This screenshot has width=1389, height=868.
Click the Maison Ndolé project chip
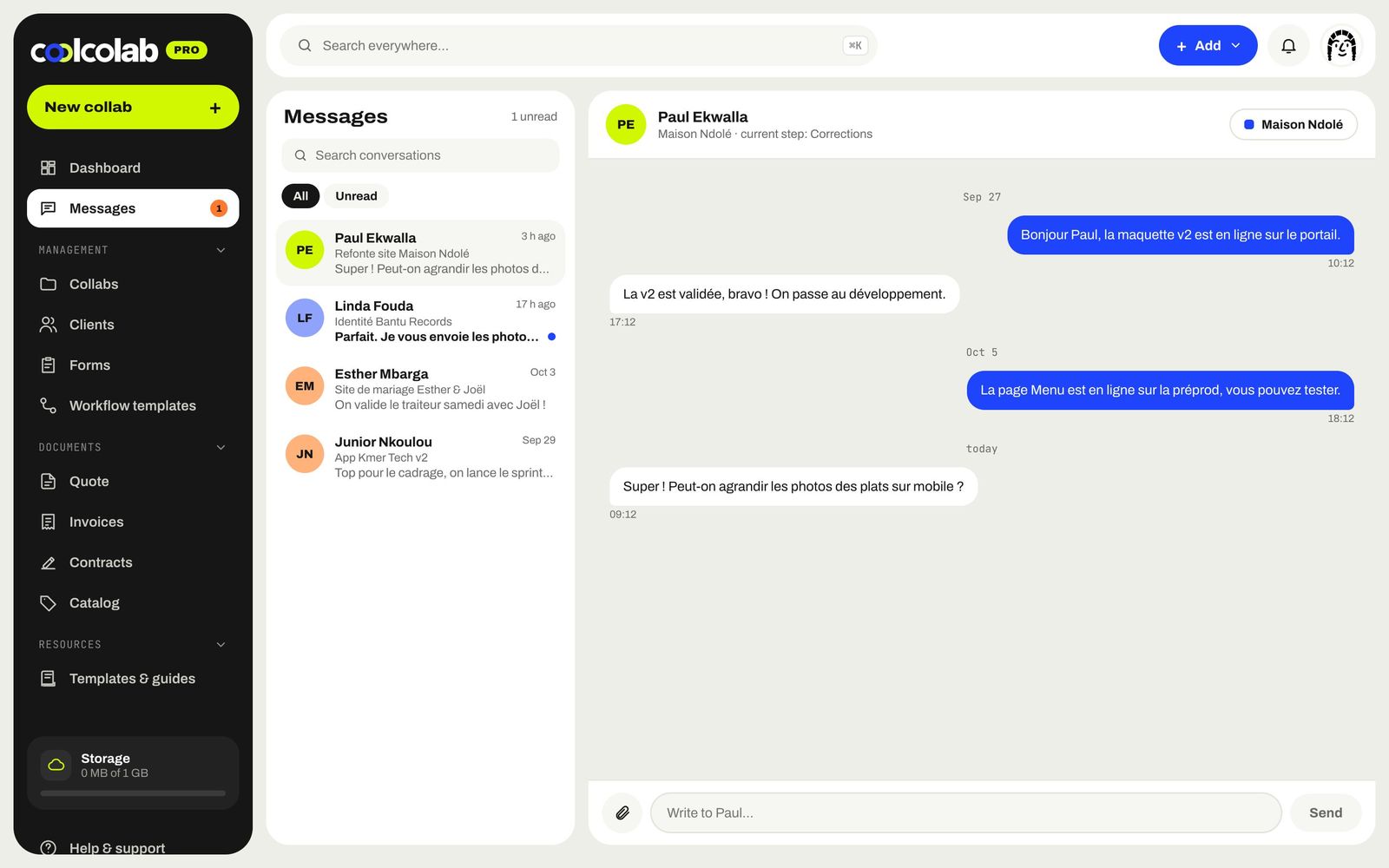click(x=1294, y=125)
